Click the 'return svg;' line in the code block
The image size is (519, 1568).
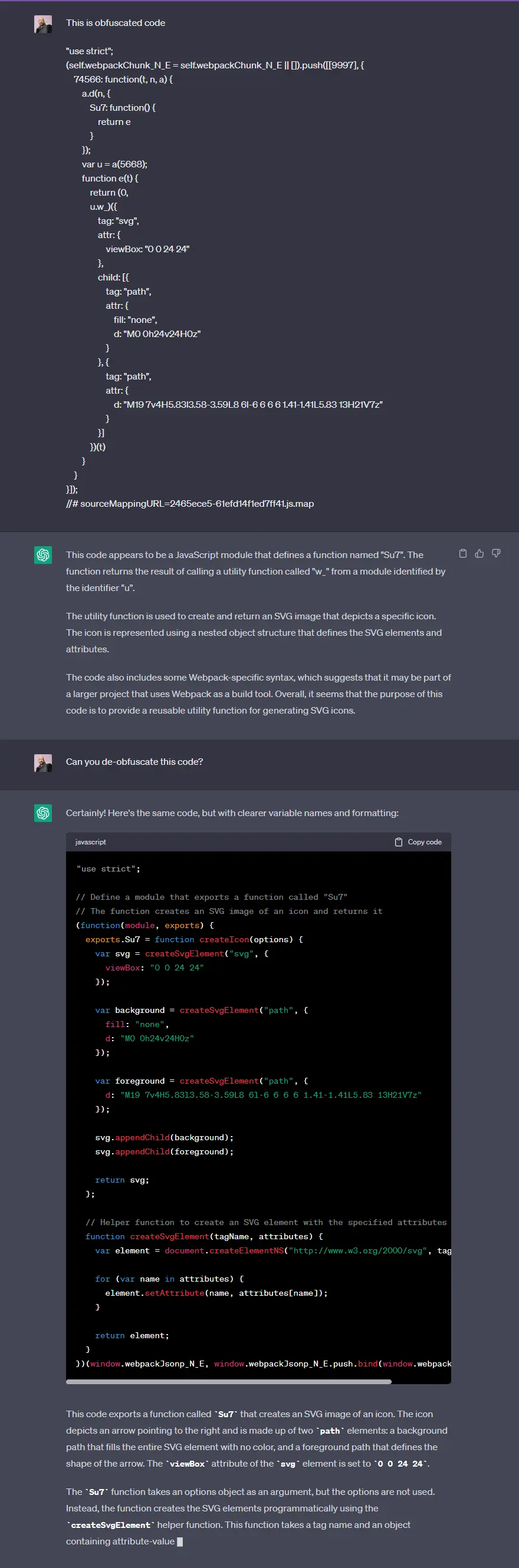click(122, 1180)
